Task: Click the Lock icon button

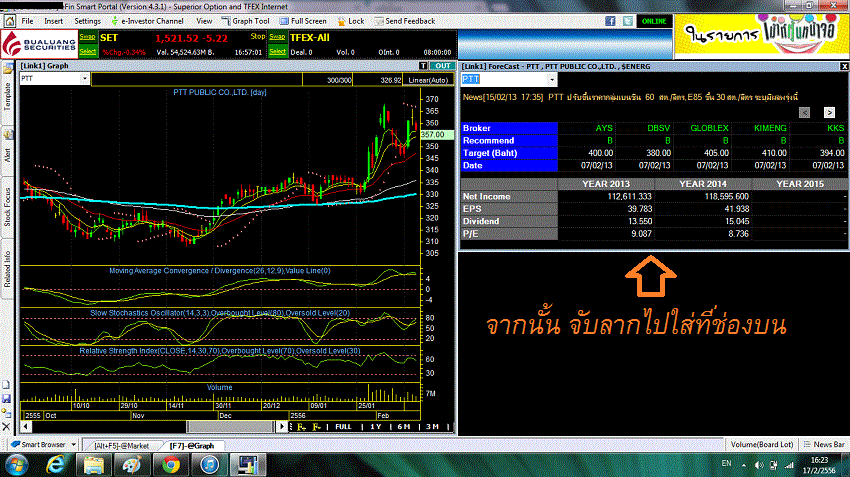Action: coord(351,21)
